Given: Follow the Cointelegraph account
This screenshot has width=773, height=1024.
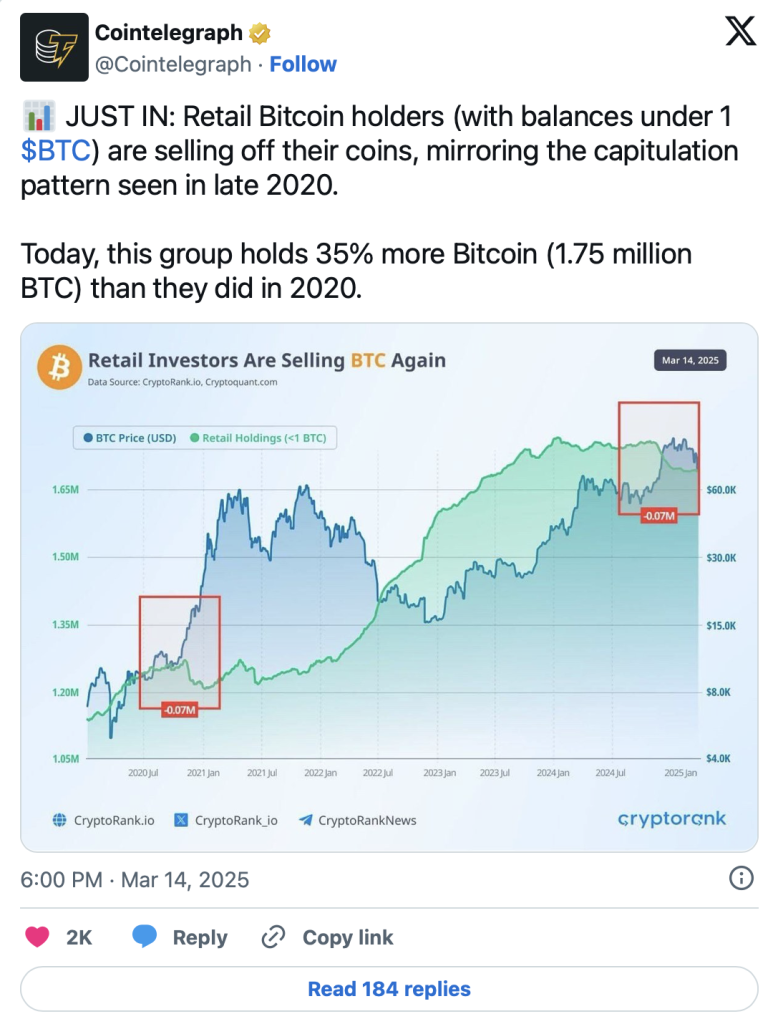Looking at the screenshot, I should (x=303, y=64).
